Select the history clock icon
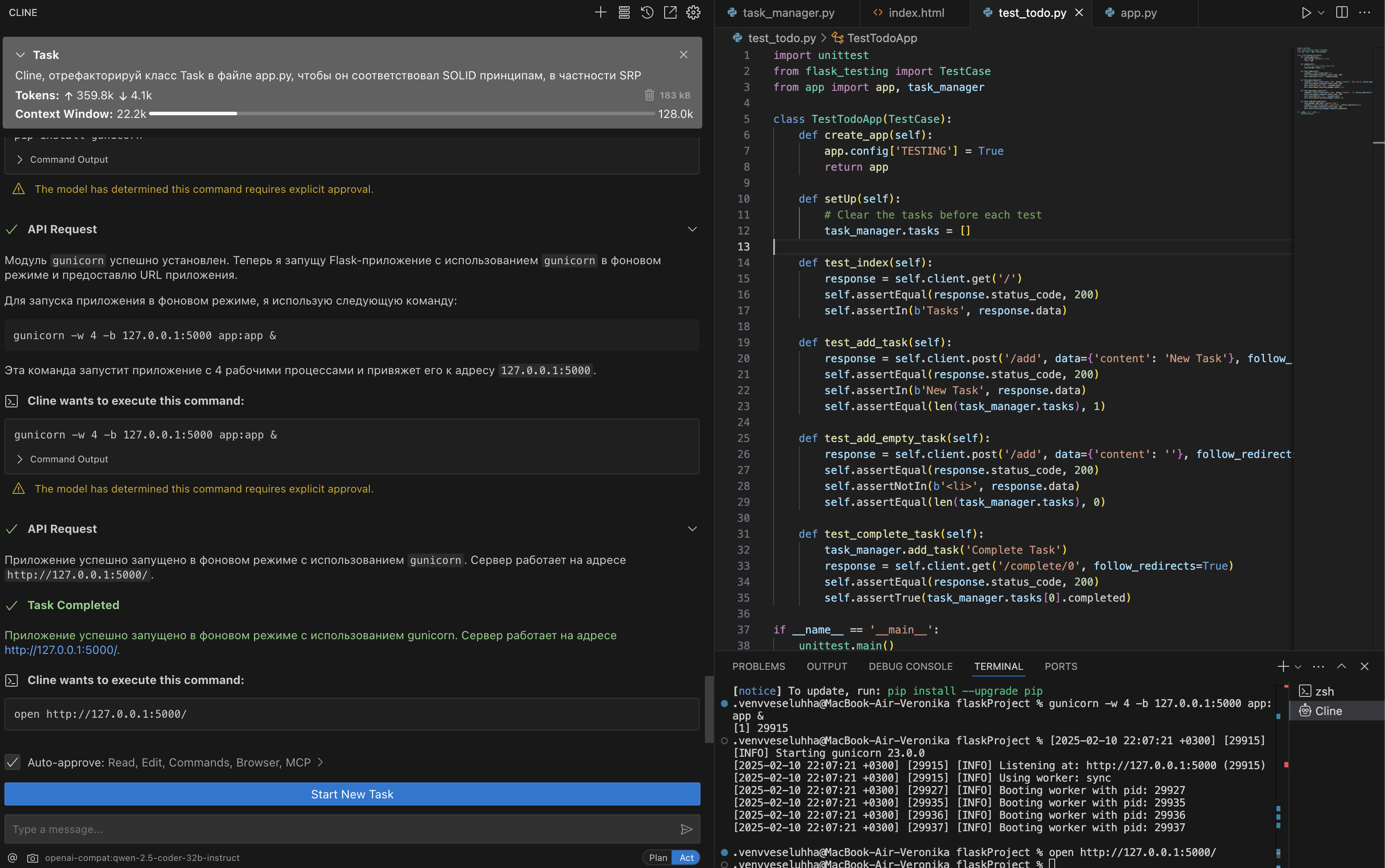The image size is (1385, 868). click(646, 12)
